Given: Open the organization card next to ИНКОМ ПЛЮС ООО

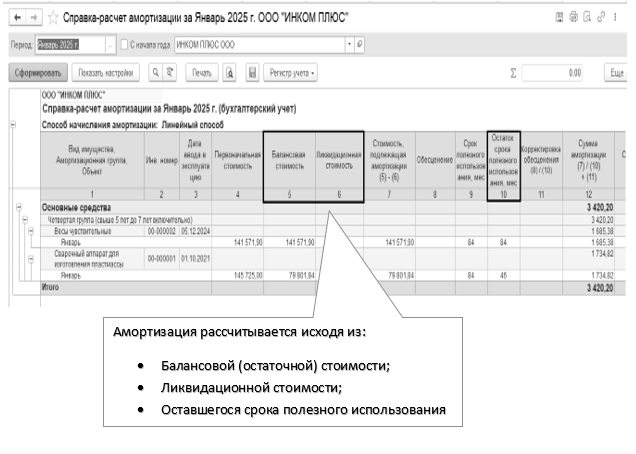Looking at the screenshot, I should coord(359,45).
